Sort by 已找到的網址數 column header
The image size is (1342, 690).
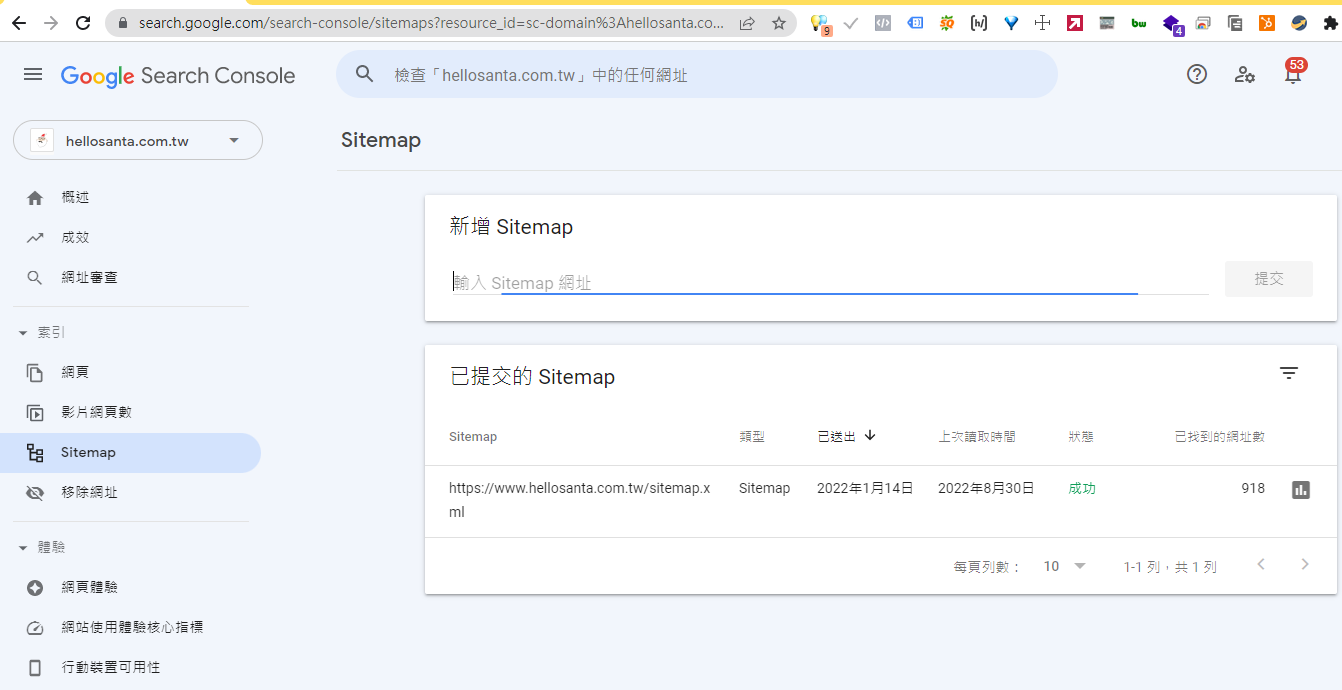pos(1220,437)
